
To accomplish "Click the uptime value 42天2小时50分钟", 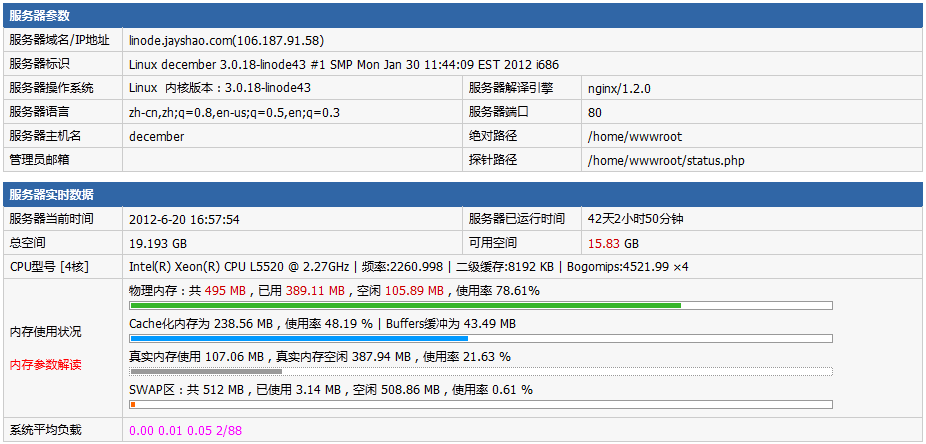I will (x=635, y=219).
